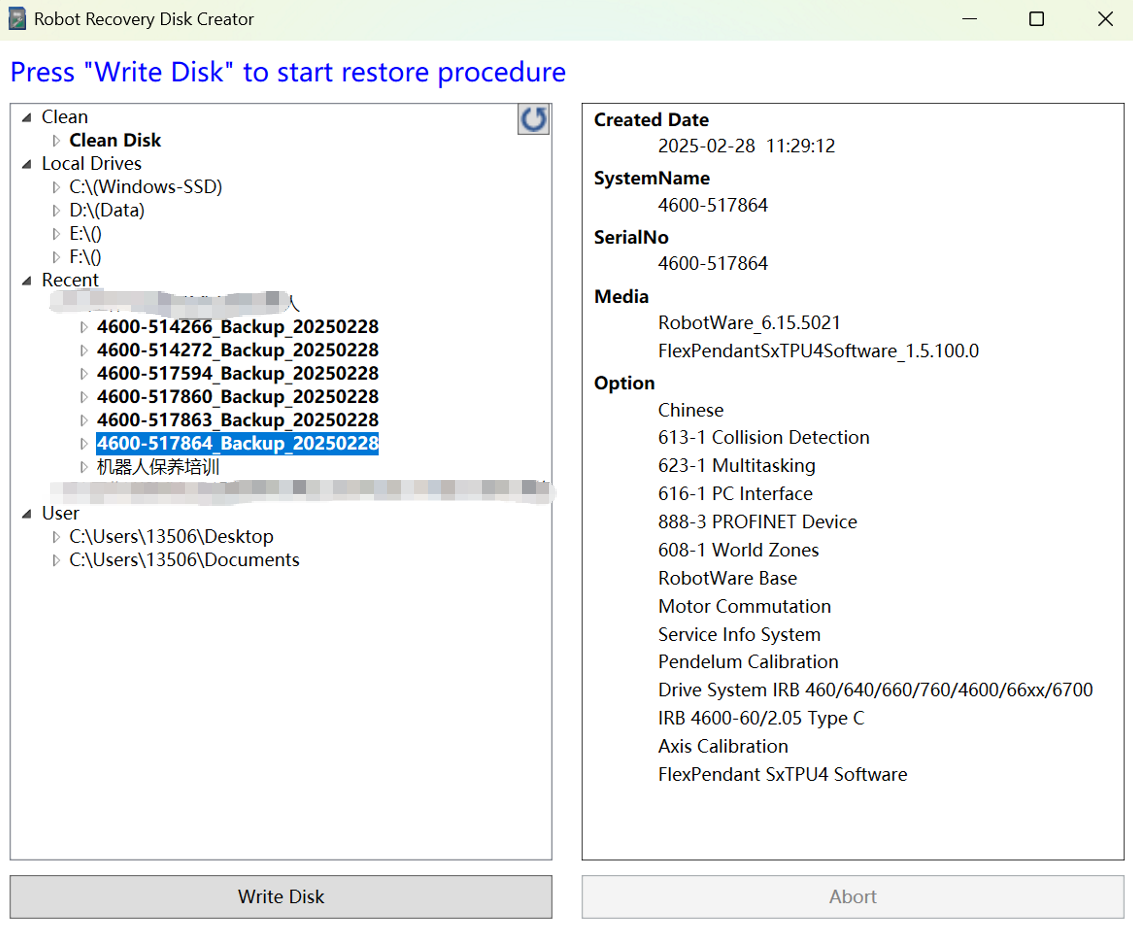Click the Axis Calibration option

(x=723, y=746)
